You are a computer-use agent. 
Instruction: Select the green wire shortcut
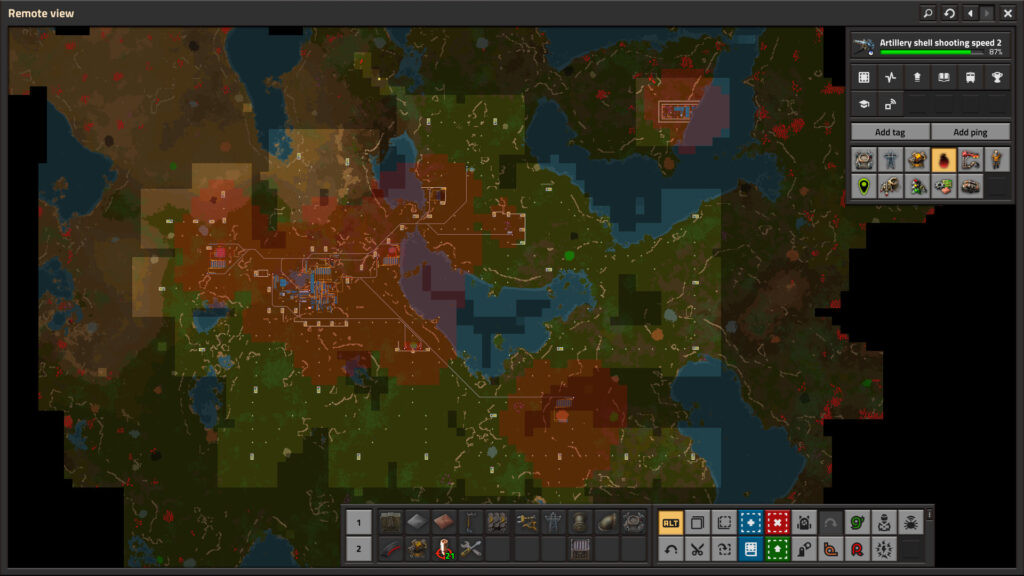(857, 522)
